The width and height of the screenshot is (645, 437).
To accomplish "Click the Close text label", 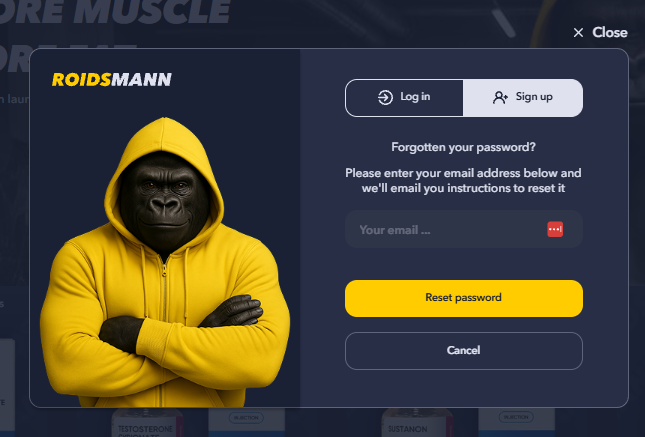I will [x=610, y=33].
